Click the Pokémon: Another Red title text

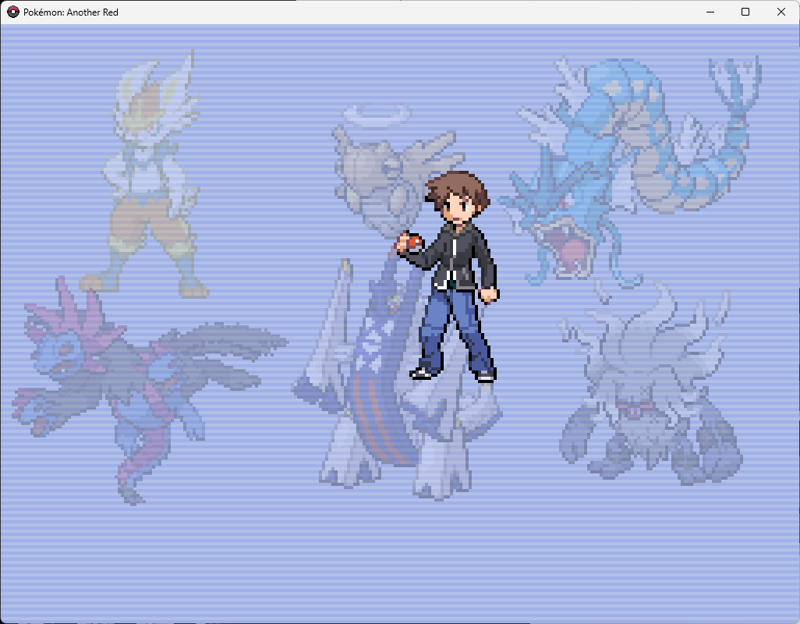[71, 12]
